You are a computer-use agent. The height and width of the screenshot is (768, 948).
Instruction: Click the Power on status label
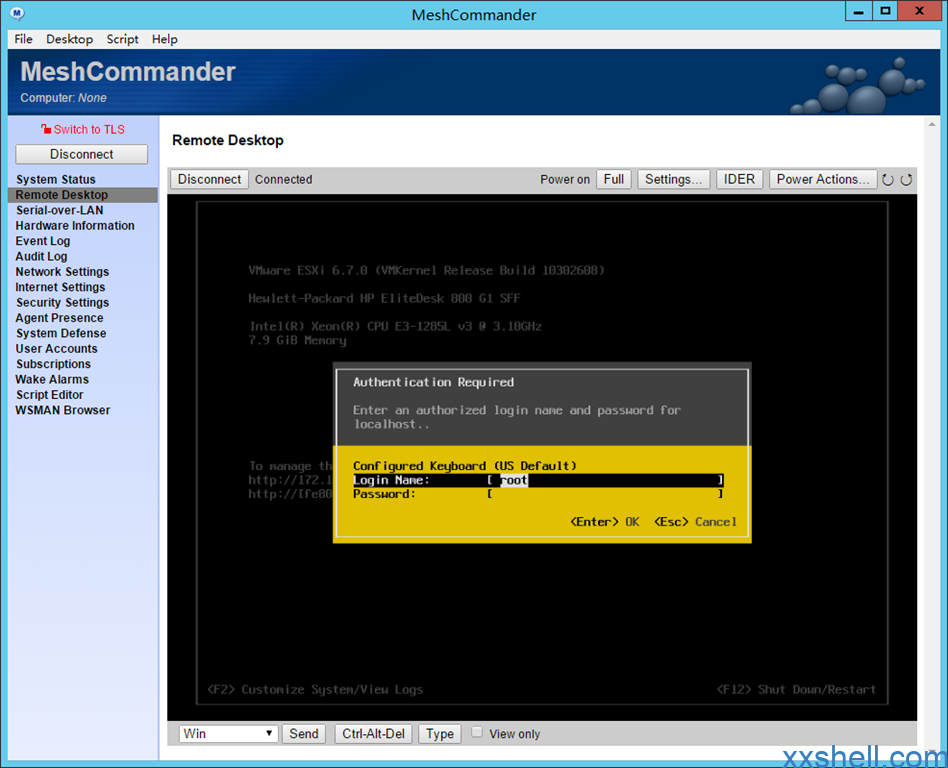tap(565, 180)
